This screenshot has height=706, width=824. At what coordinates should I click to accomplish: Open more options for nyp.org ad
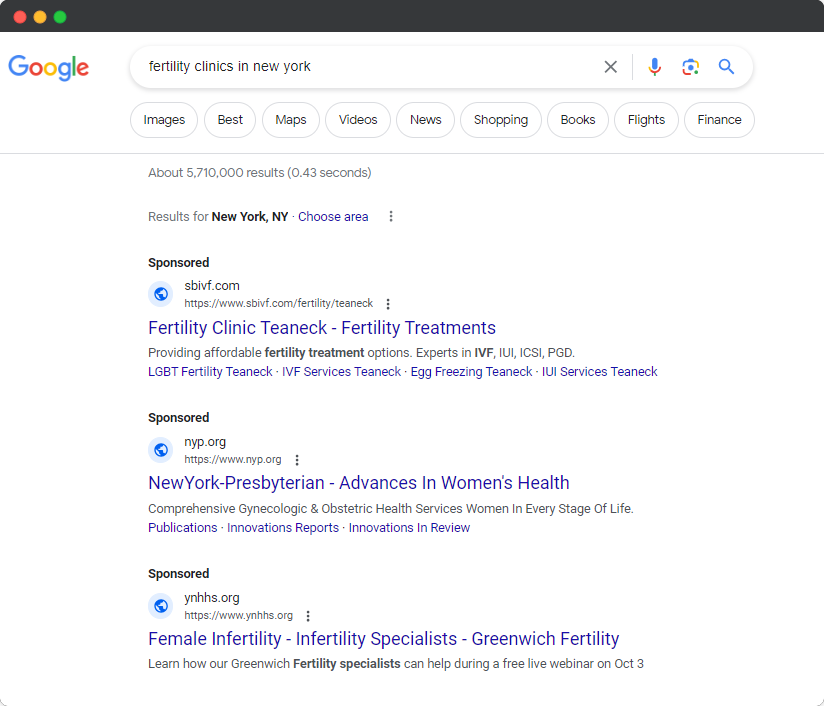tap(297, 460)
